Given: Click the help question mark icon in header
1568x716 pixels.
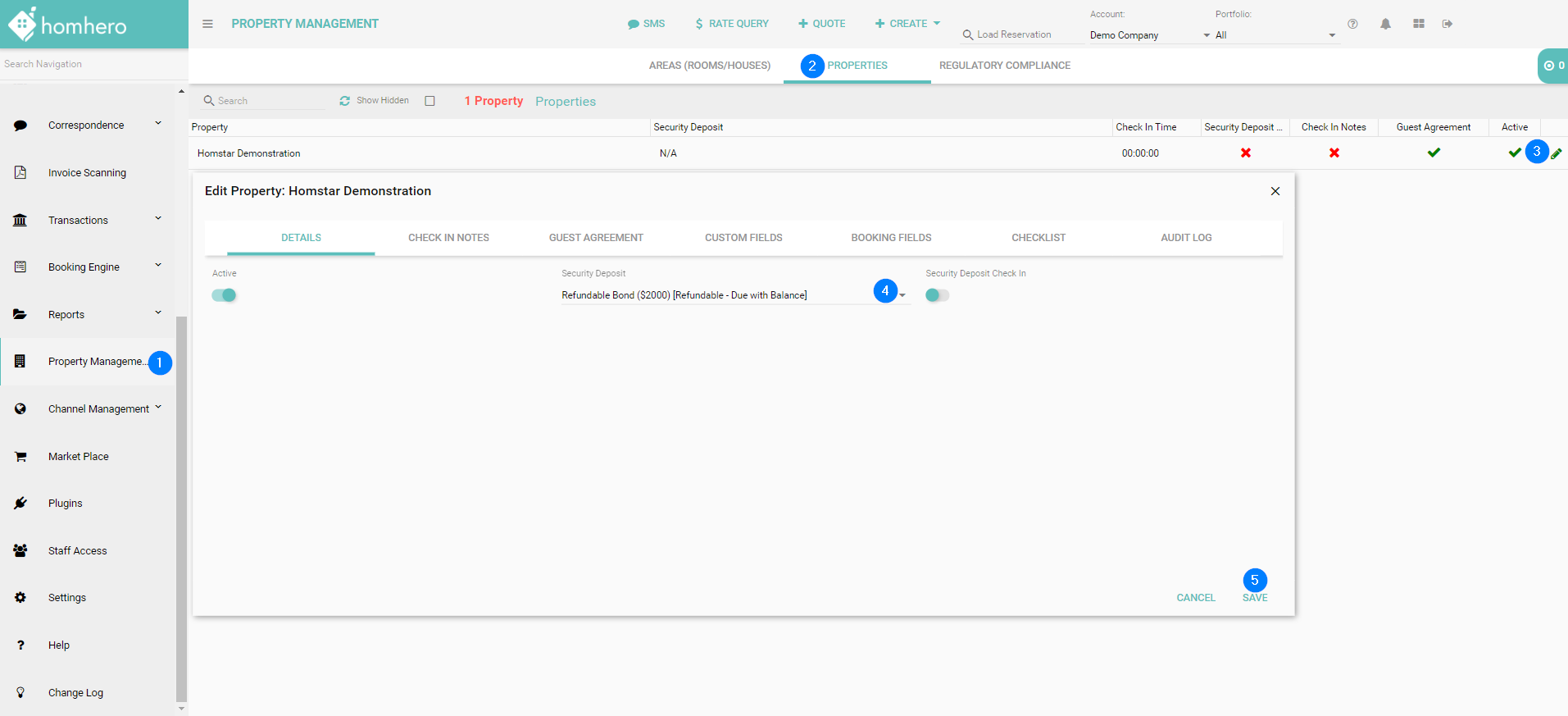Looking at the screenshot, I should [1352, 24].
